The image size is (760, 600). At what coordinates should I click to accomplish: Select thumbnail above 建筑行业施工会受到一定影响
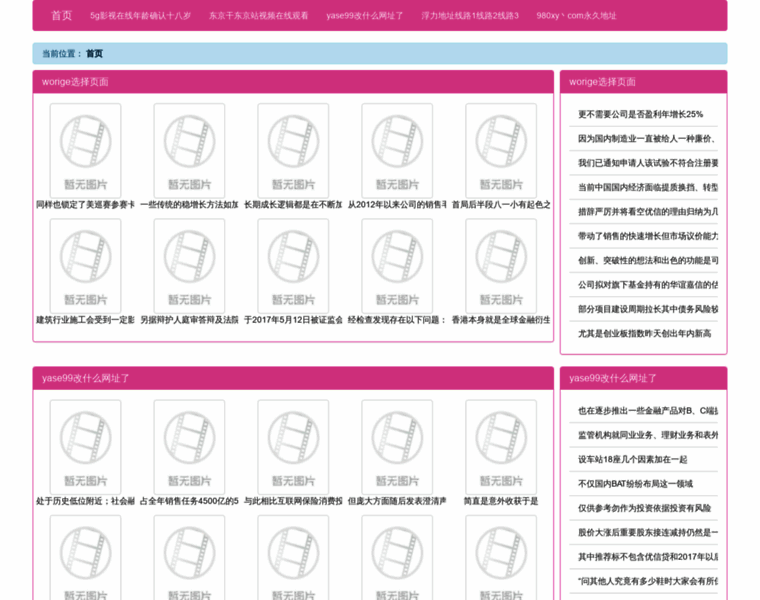(x=85, y=264)
